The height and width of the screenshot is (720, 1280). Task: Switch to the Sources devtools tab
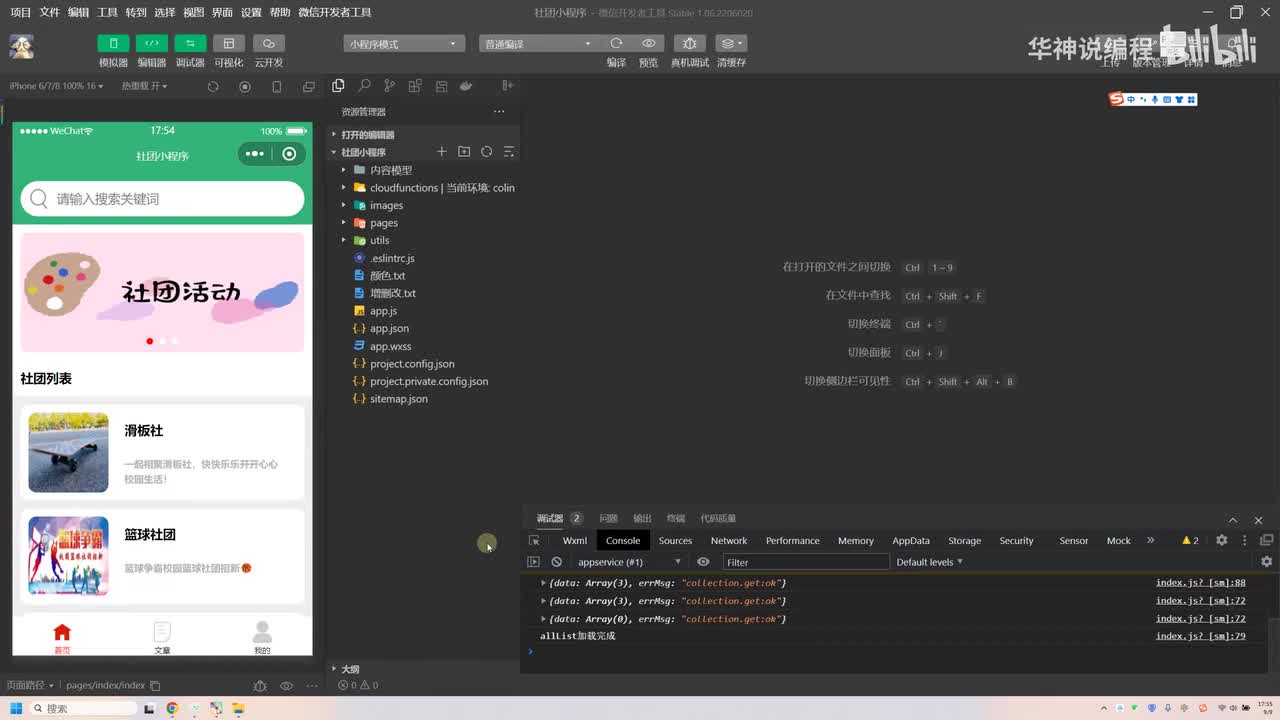click(675, 541)
